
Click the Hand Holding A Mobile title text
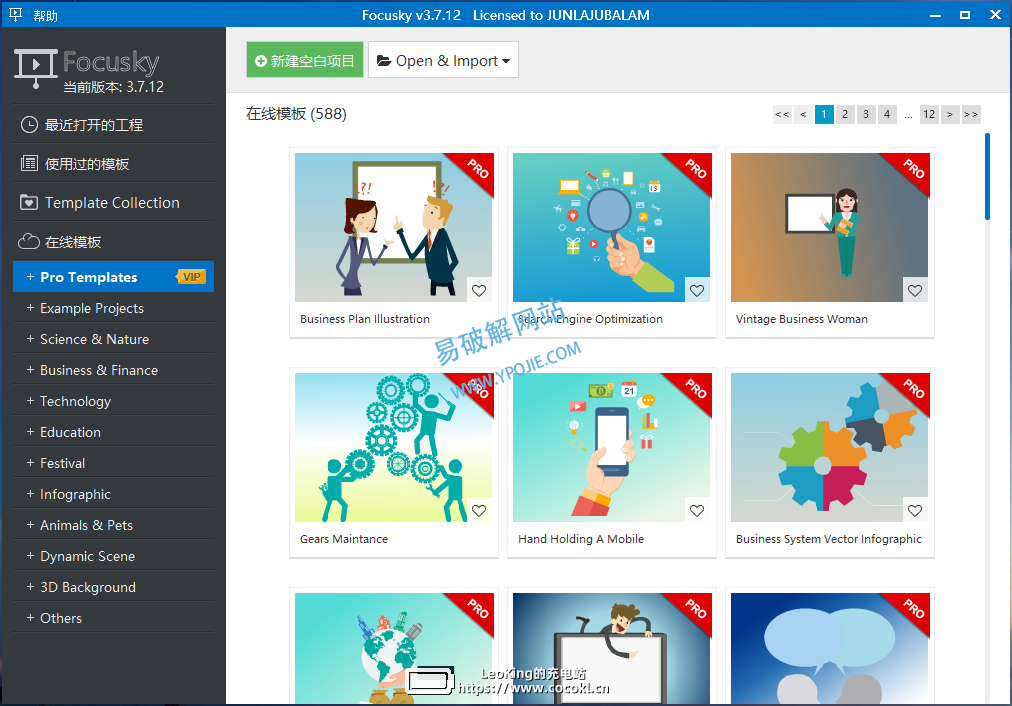point(581,539)
